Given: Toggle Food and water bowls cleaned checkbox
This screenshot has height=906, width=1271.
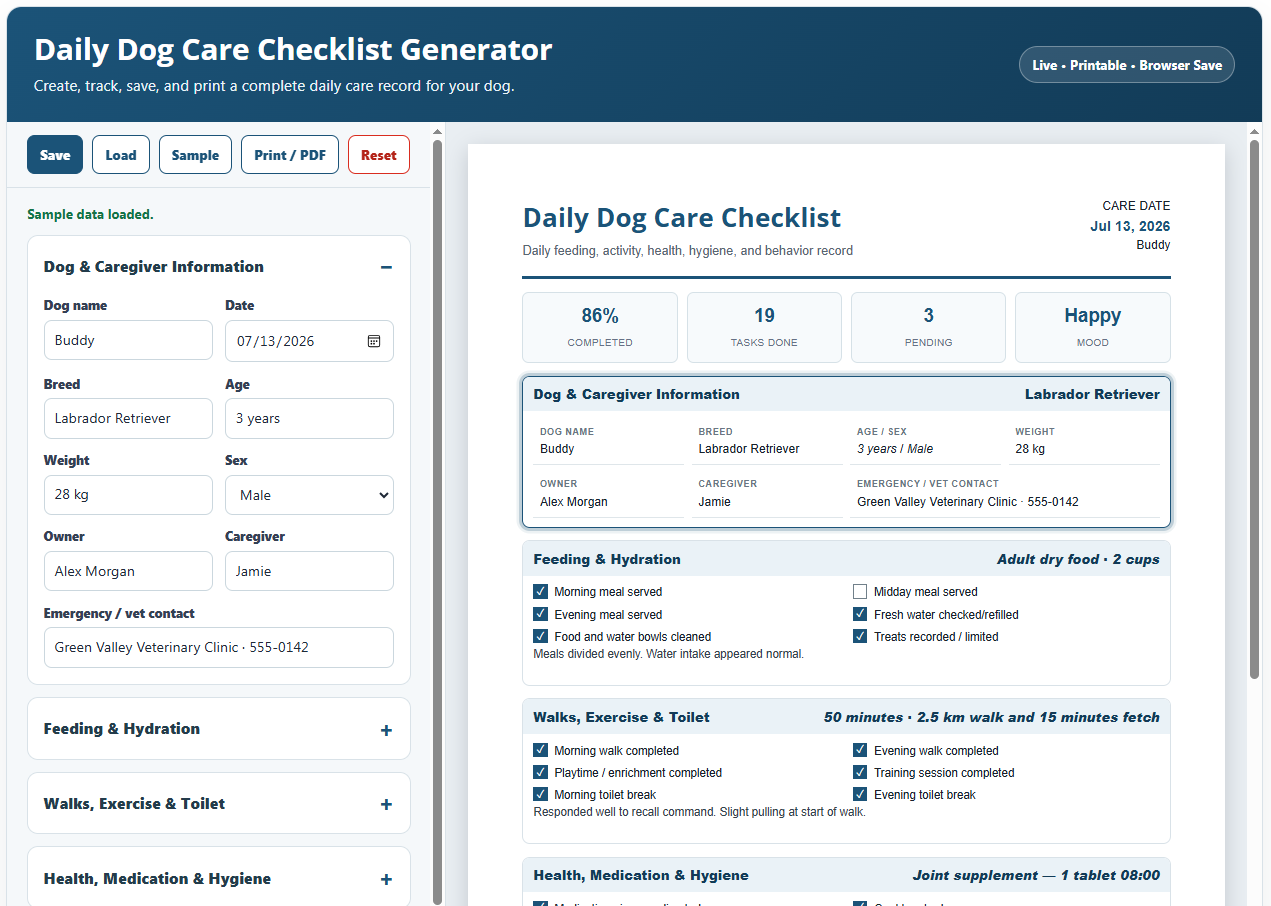Looking at the screenshot, I should pos(540,636).
